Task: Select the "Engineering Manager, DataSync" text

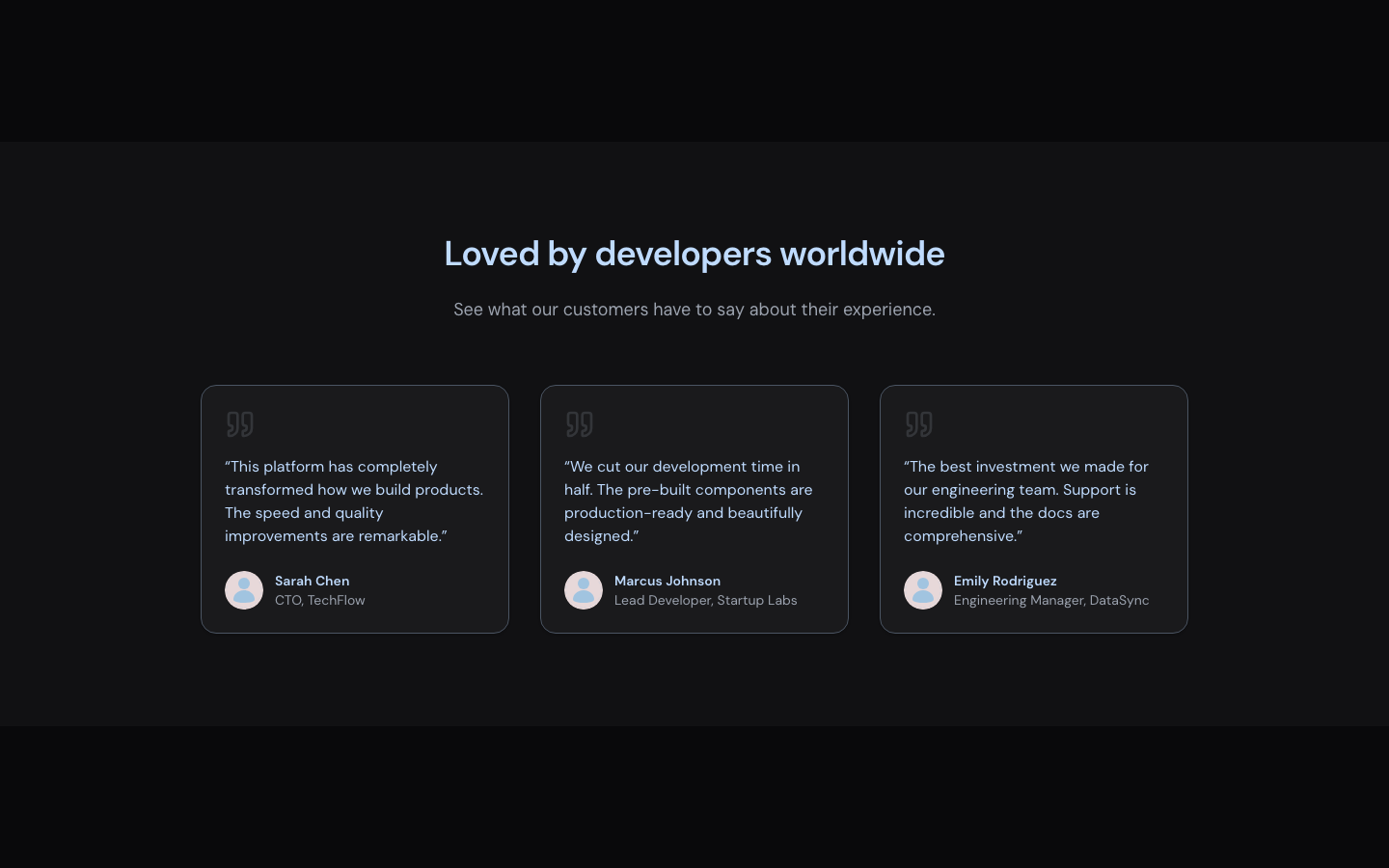Action: point(1051,600)
